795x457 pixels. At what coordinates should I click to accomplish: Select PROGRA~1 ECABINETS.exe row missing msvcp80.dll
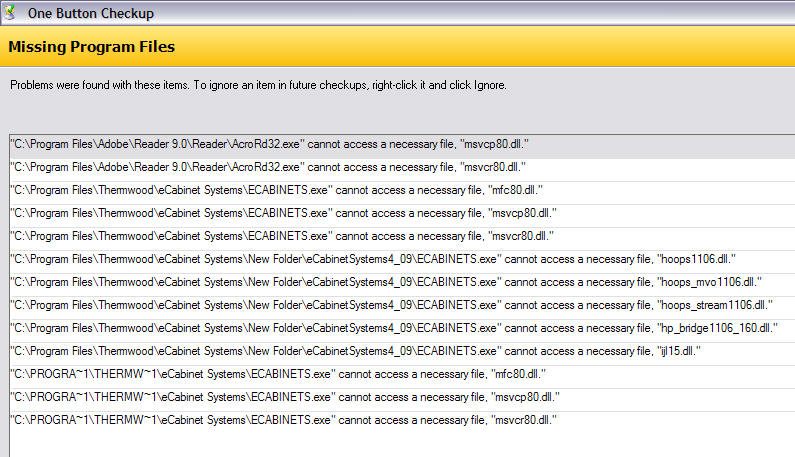[402, 400]
